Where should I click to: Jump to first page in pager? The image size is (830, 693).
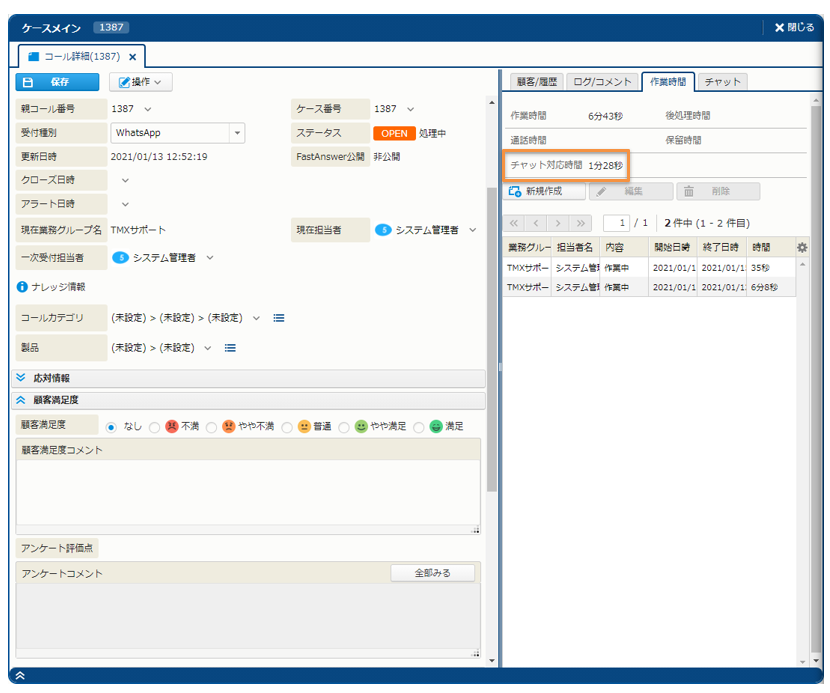coord(514,223)
